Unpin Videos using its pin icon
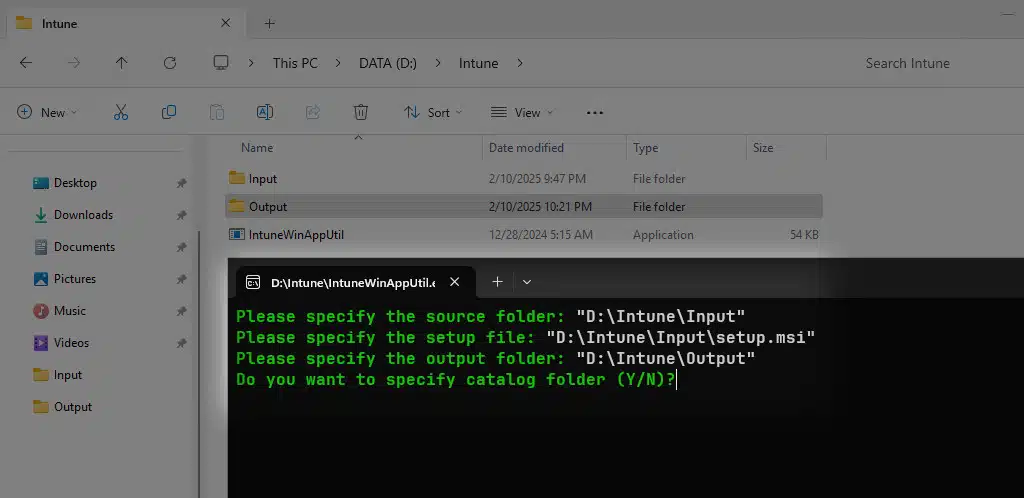 (182, 343)
